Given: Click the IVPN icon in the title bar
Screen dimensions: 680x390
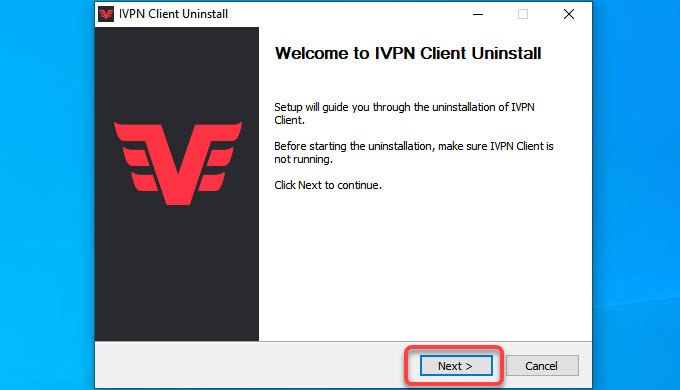Looking at the screenshot, I should point(106,14).
